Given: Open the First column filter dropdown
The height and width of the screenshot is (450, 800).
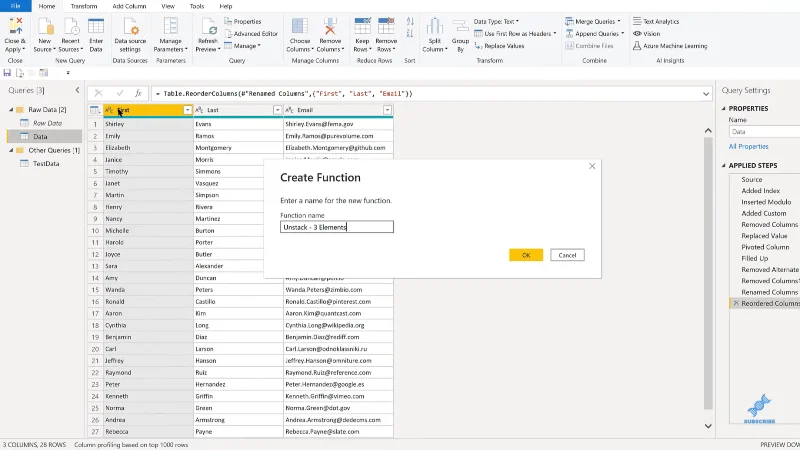Looking at the screenshot, I should point(187,110).
